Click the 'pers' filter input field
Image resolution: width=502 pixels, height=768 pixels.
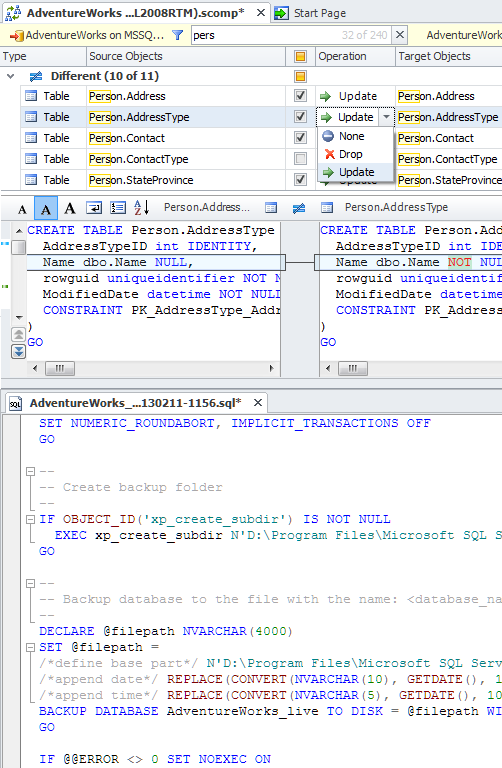[290, 35]
